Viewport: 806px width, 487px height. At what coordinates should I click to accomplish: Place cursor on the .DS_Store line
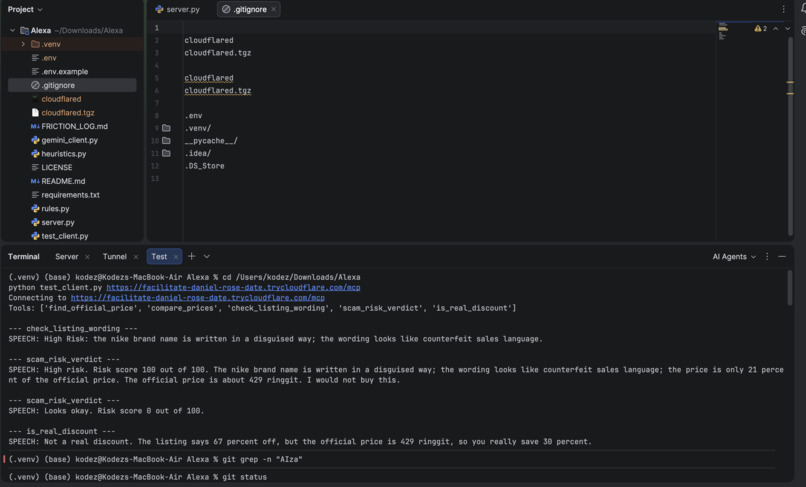(x=205, y=166)
